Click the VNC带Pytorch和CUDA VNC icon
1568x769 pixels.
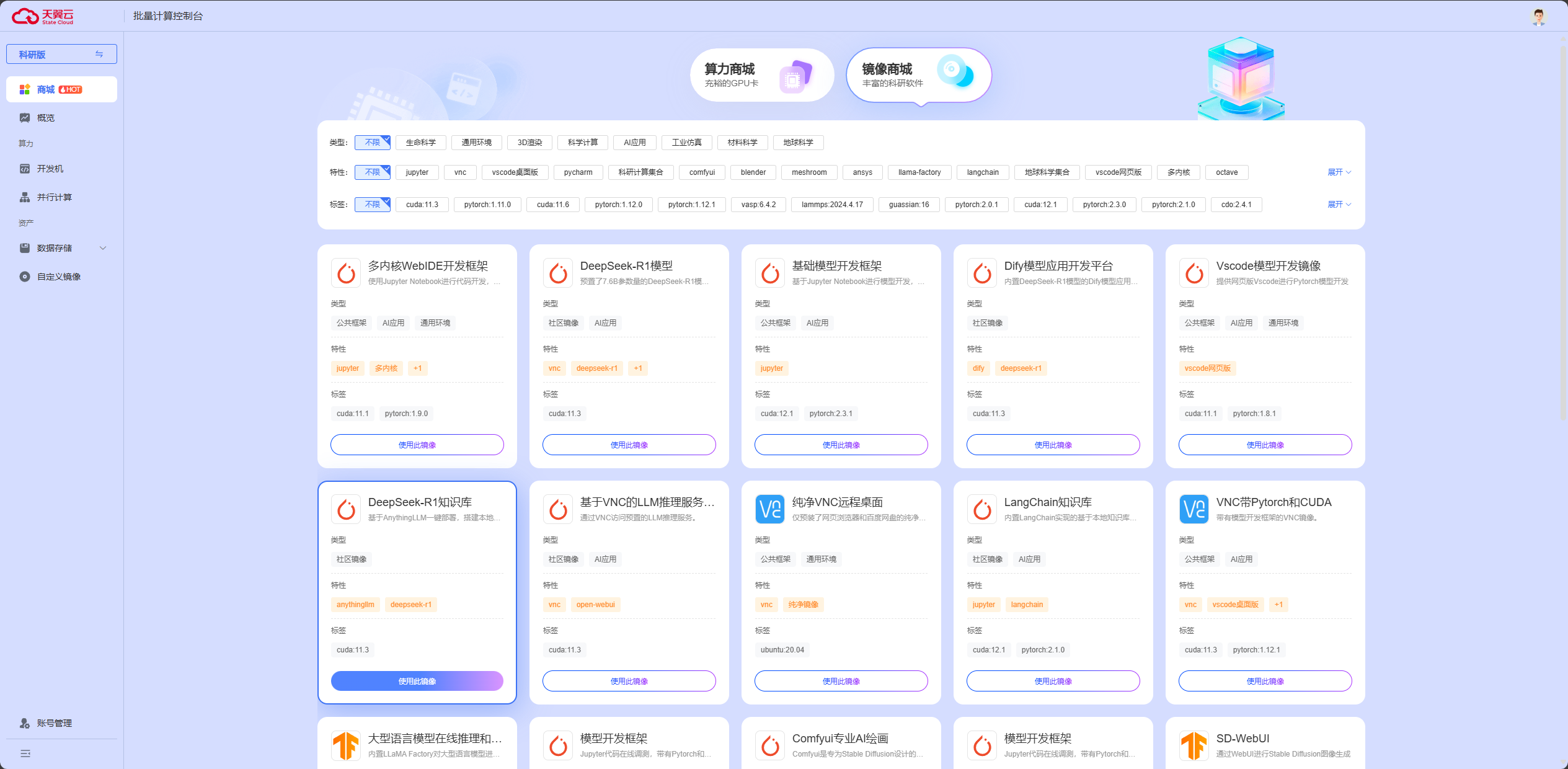pos(1194,509)
